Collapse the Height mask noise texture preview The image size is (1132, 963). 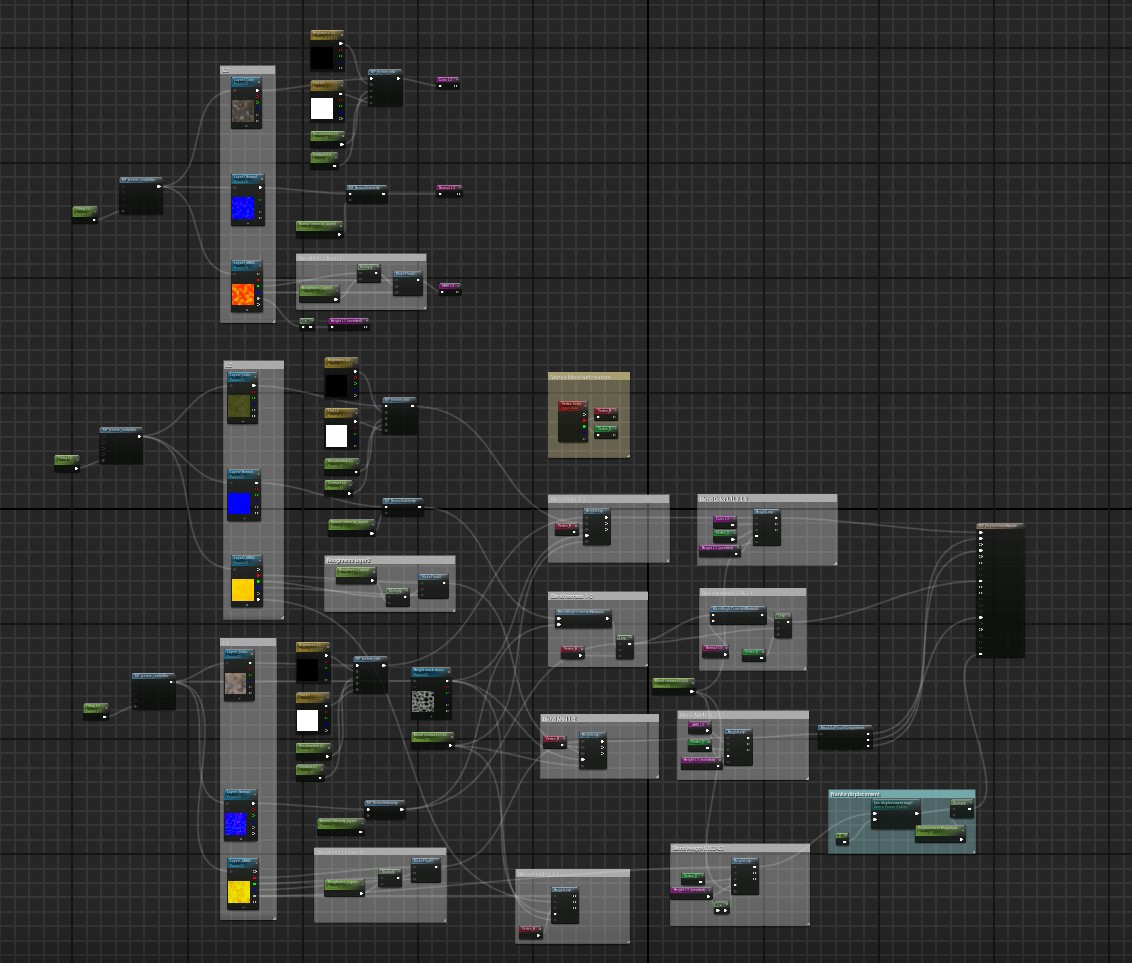[432, 717]
